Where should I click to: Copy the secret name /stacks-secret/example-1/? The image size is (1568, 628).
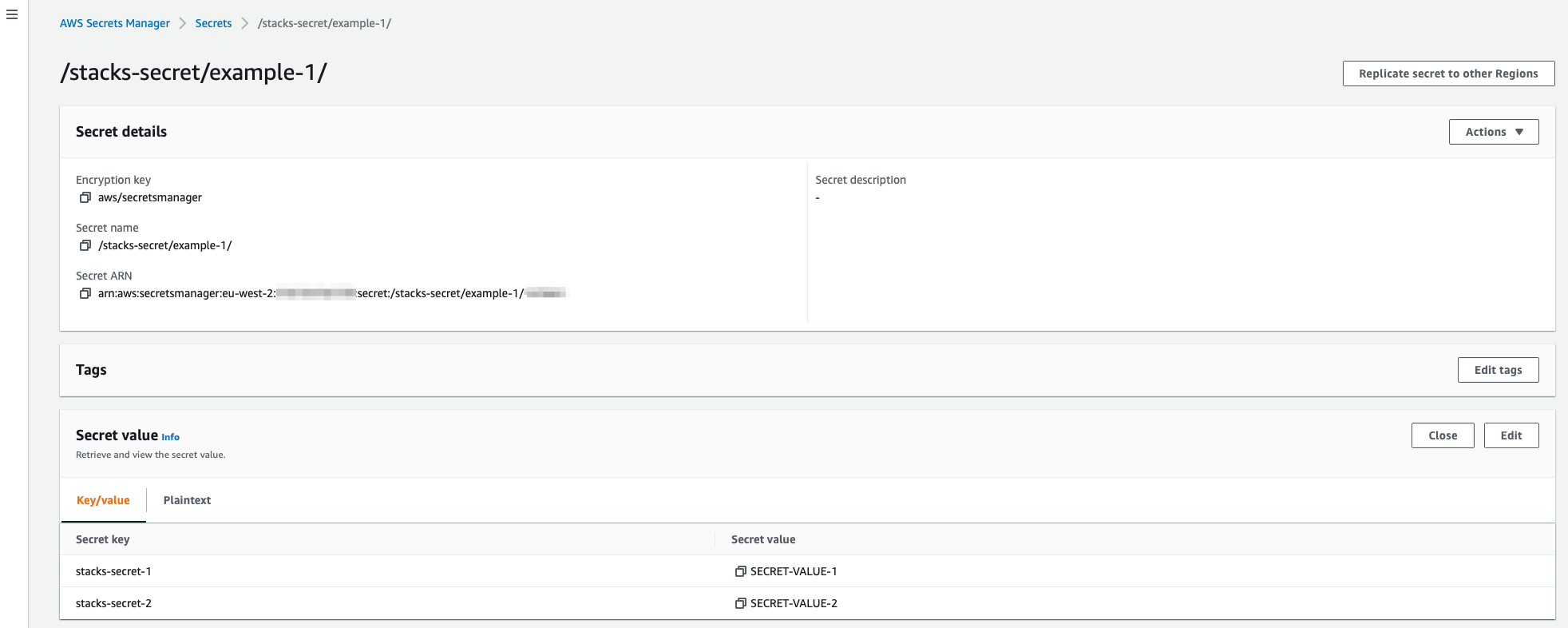click(x=85, y=245)
